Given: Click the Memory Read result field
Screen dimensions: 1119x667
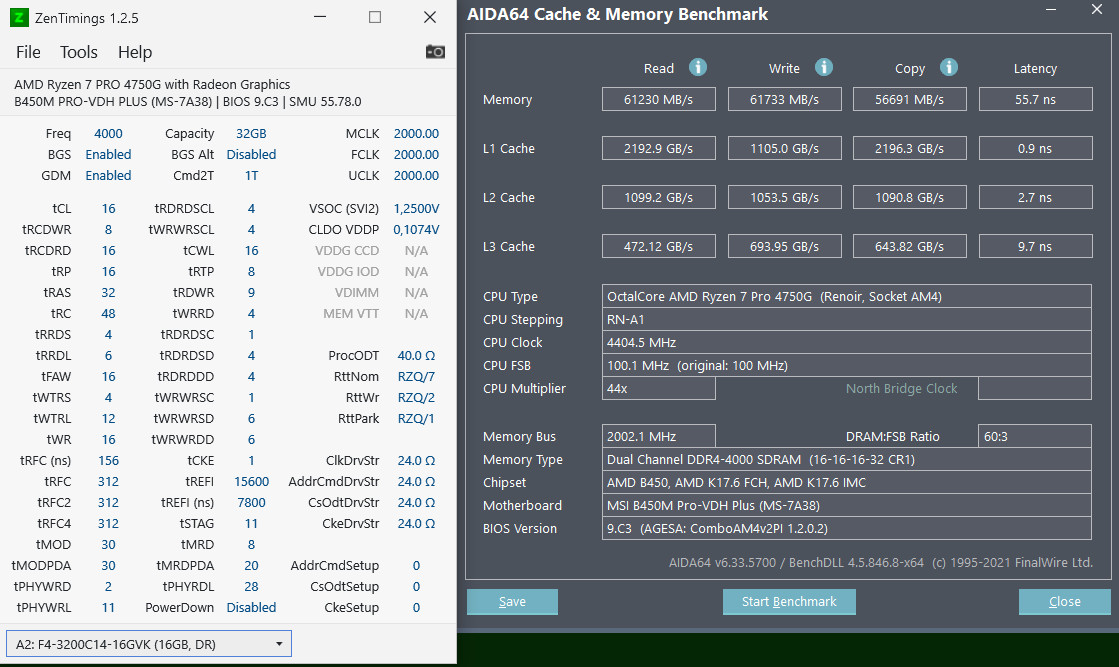Looking at the screenshot, I should [658, 99].
